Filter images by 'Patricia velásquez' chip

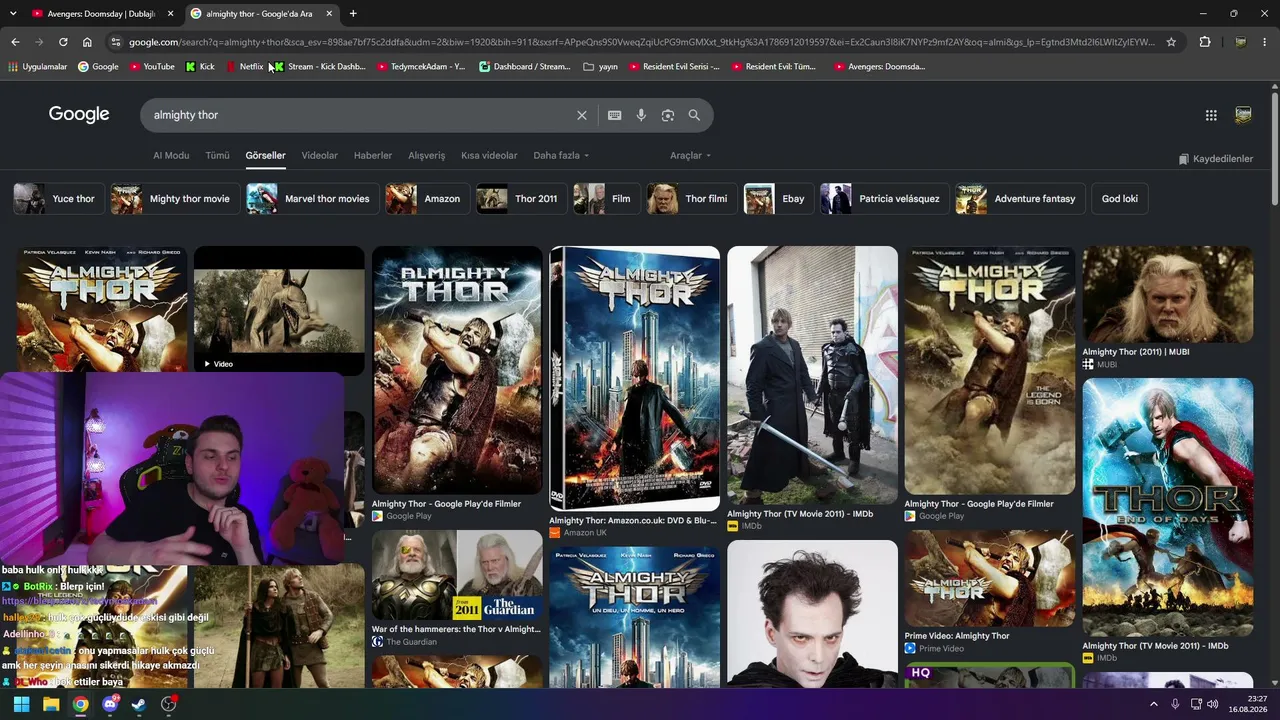coord(884,199)
